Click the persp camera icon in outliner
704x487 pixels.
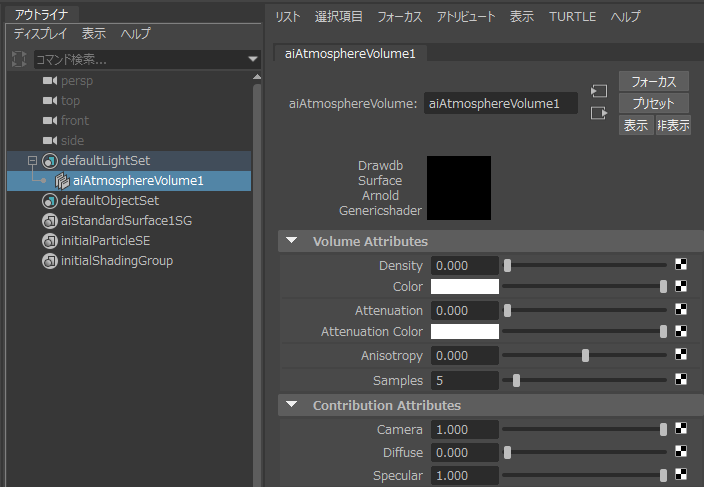[x=50, y=81]
